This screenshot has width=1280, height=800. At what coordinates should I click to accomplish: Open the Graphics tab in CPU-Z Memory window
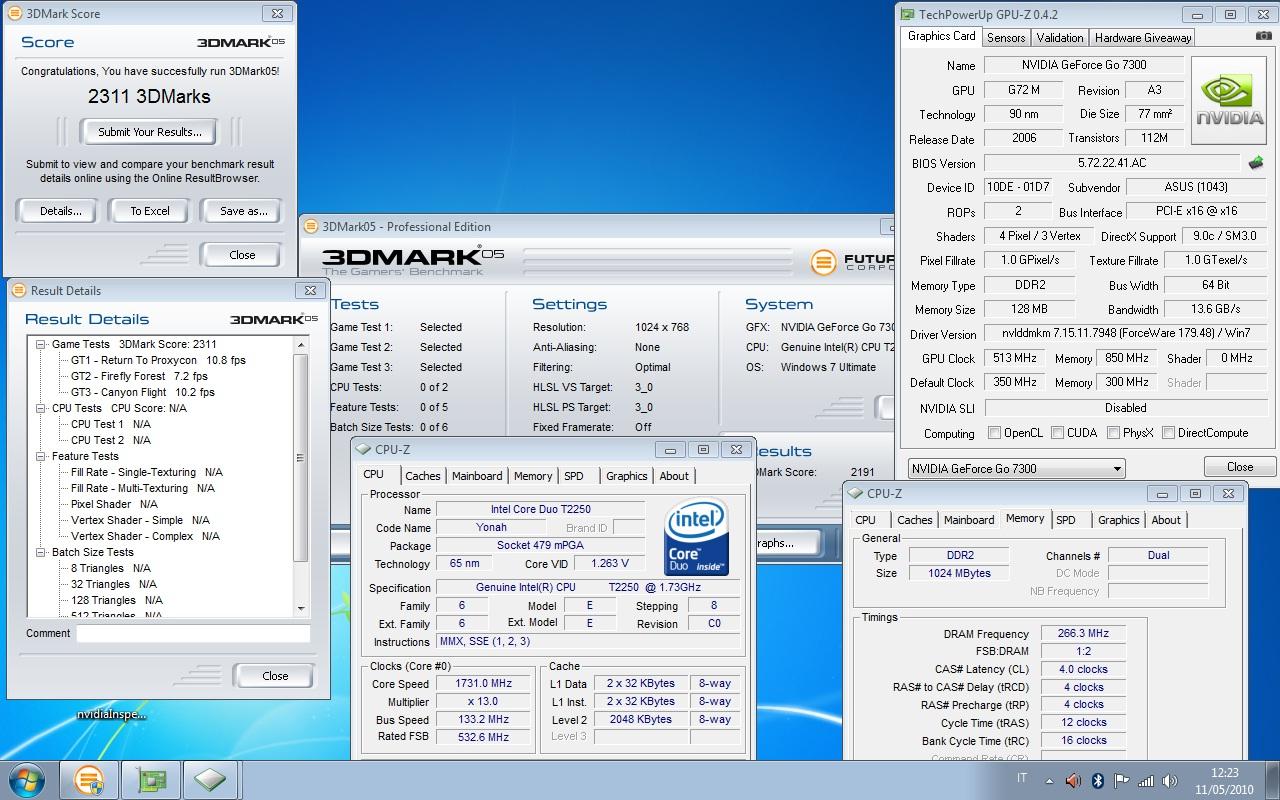pos(1119,520)
